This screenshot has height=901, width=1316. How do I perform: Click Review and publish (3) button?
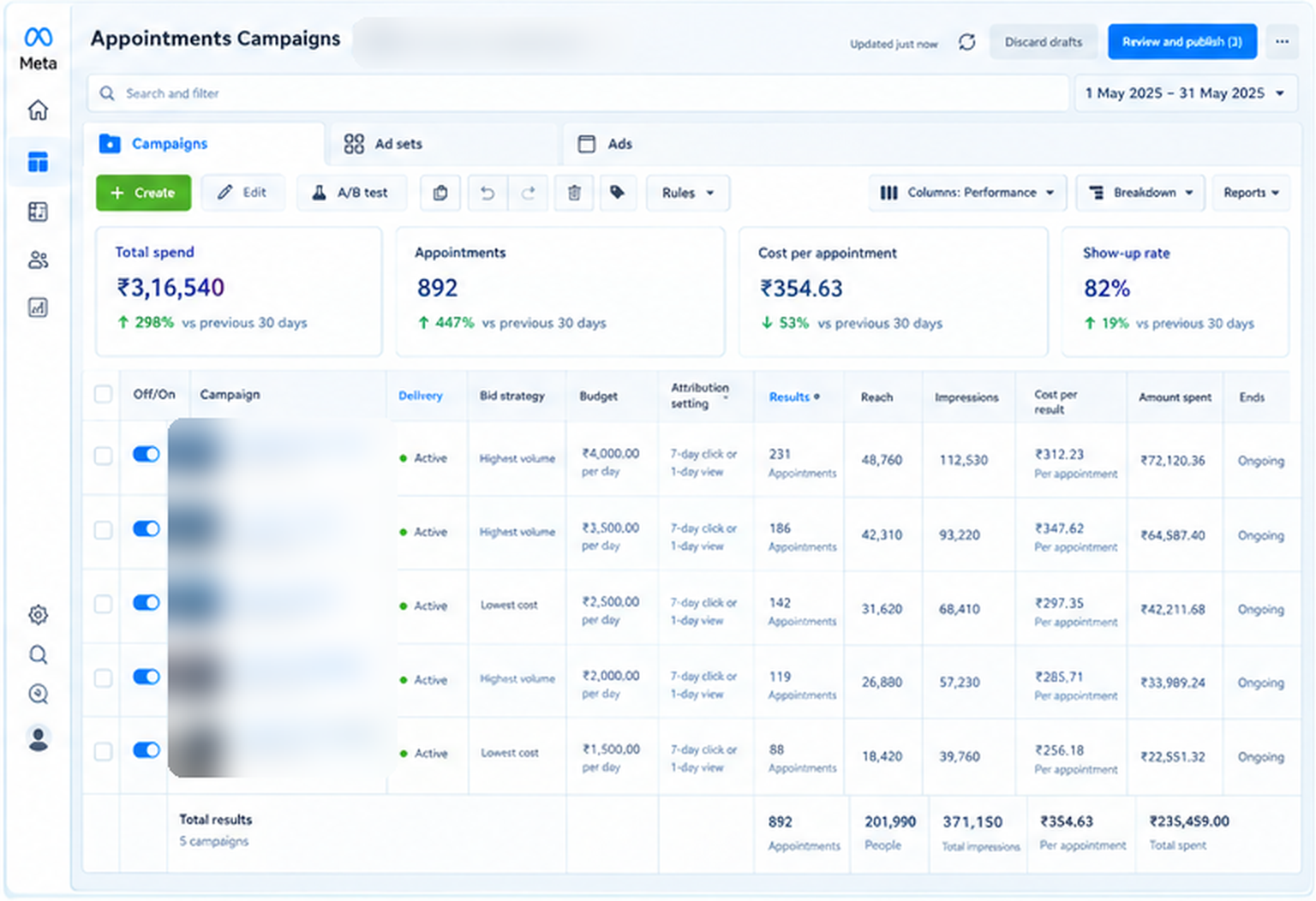point(1182,41)
